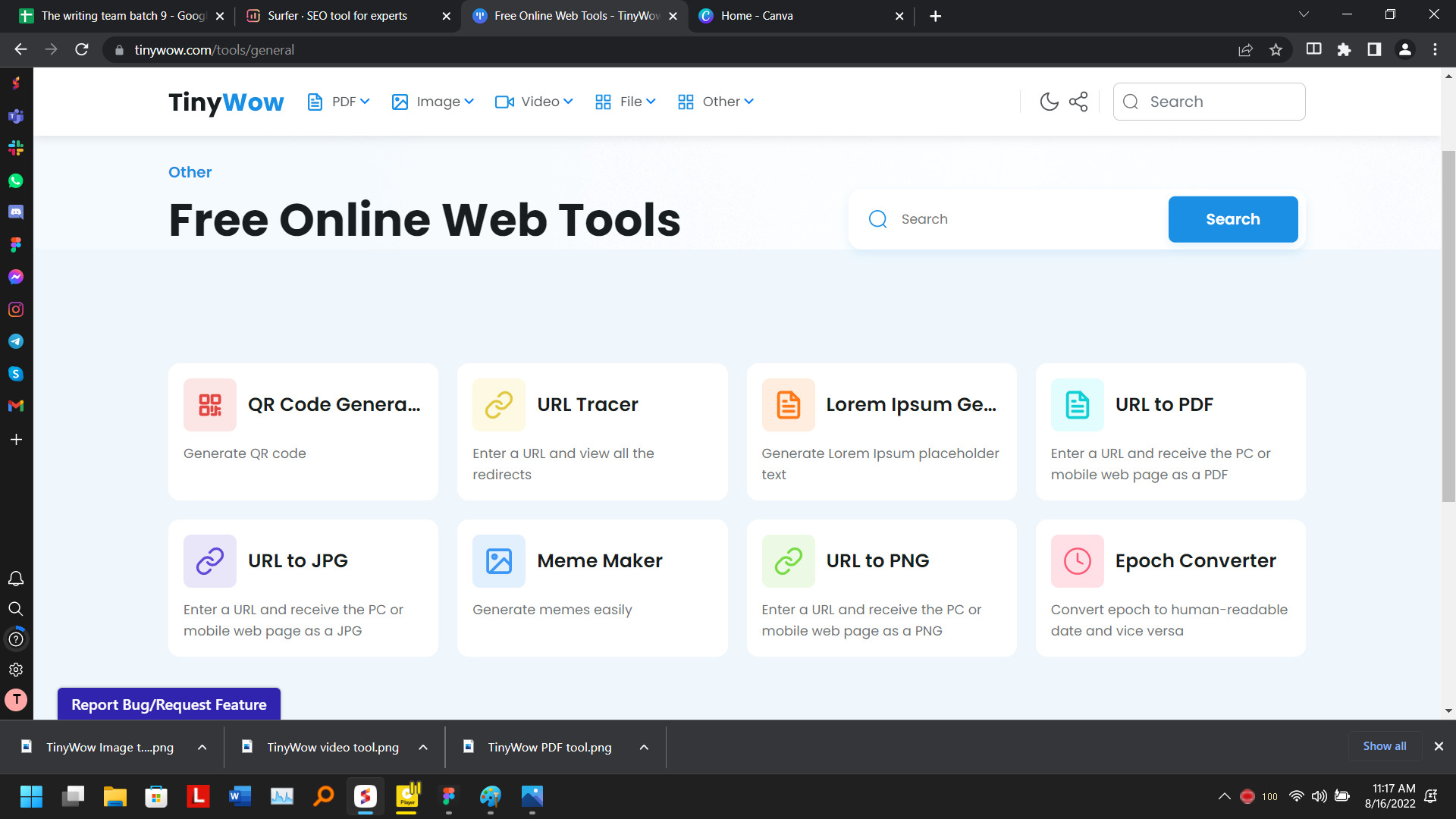Click the TinyWow logo

tap(226, 102)
